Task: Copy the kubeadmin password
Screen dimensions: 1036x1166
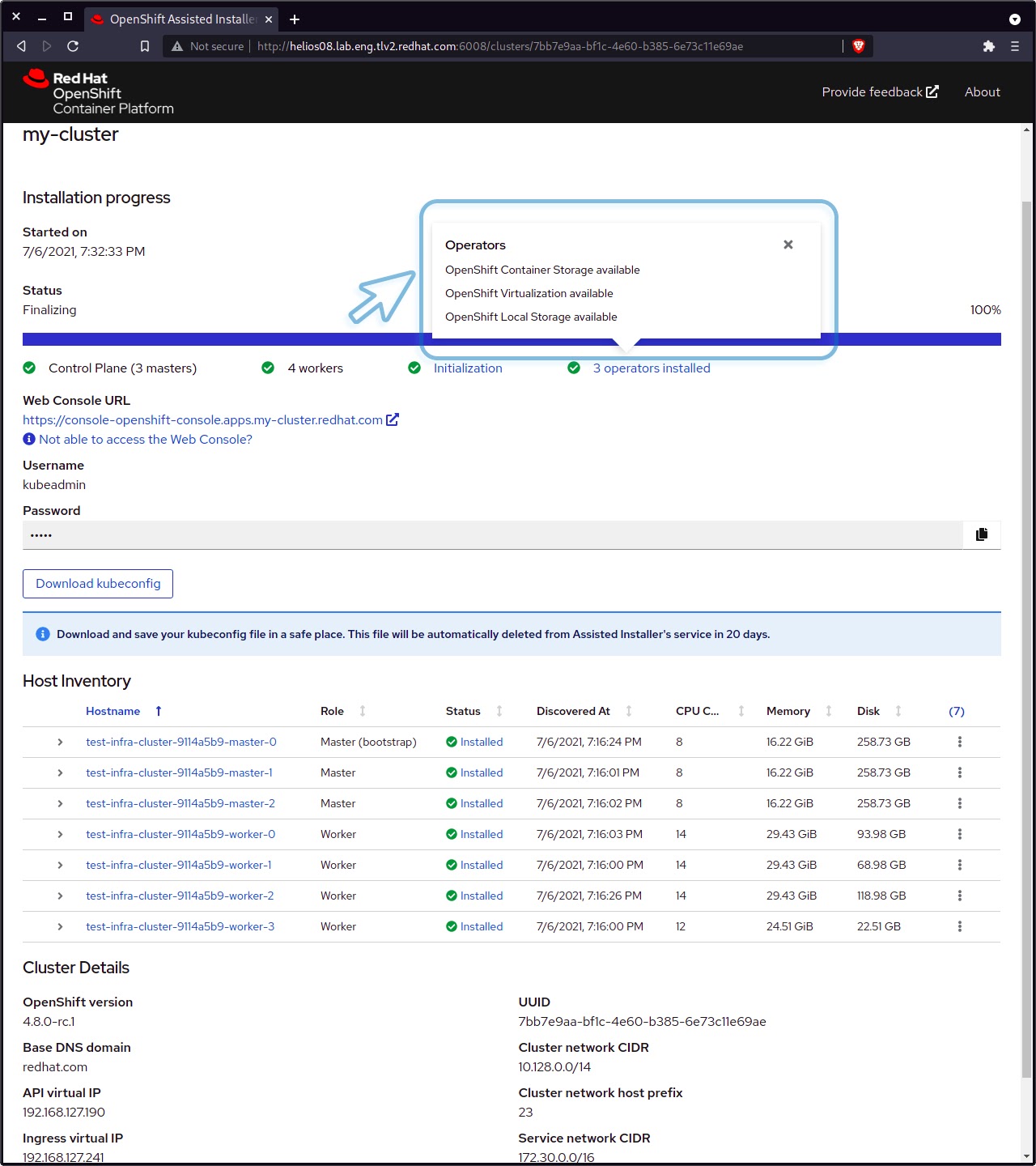Action: [981, 534]
